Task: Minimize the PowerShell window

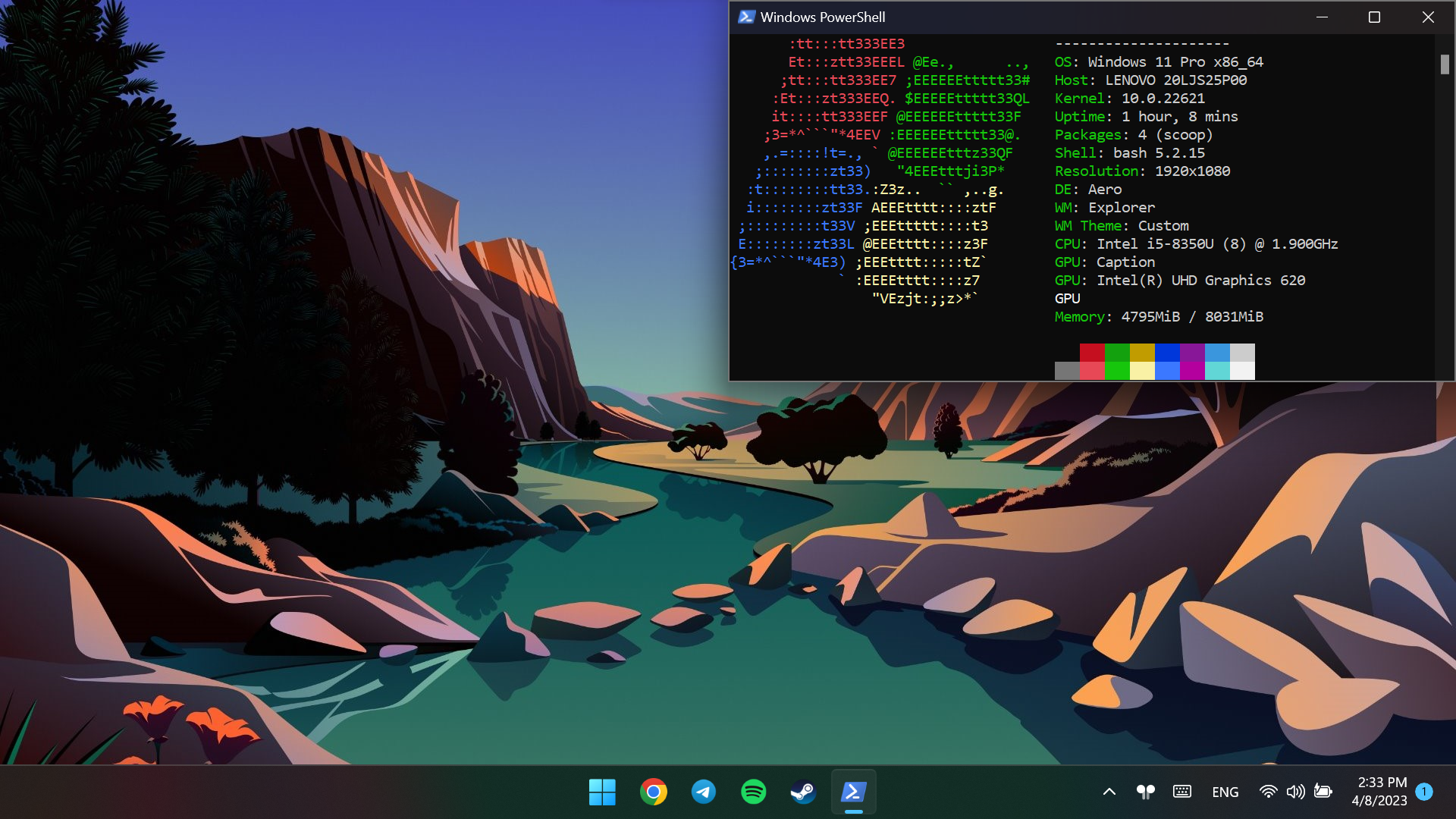Action: tap(1322, 17)
